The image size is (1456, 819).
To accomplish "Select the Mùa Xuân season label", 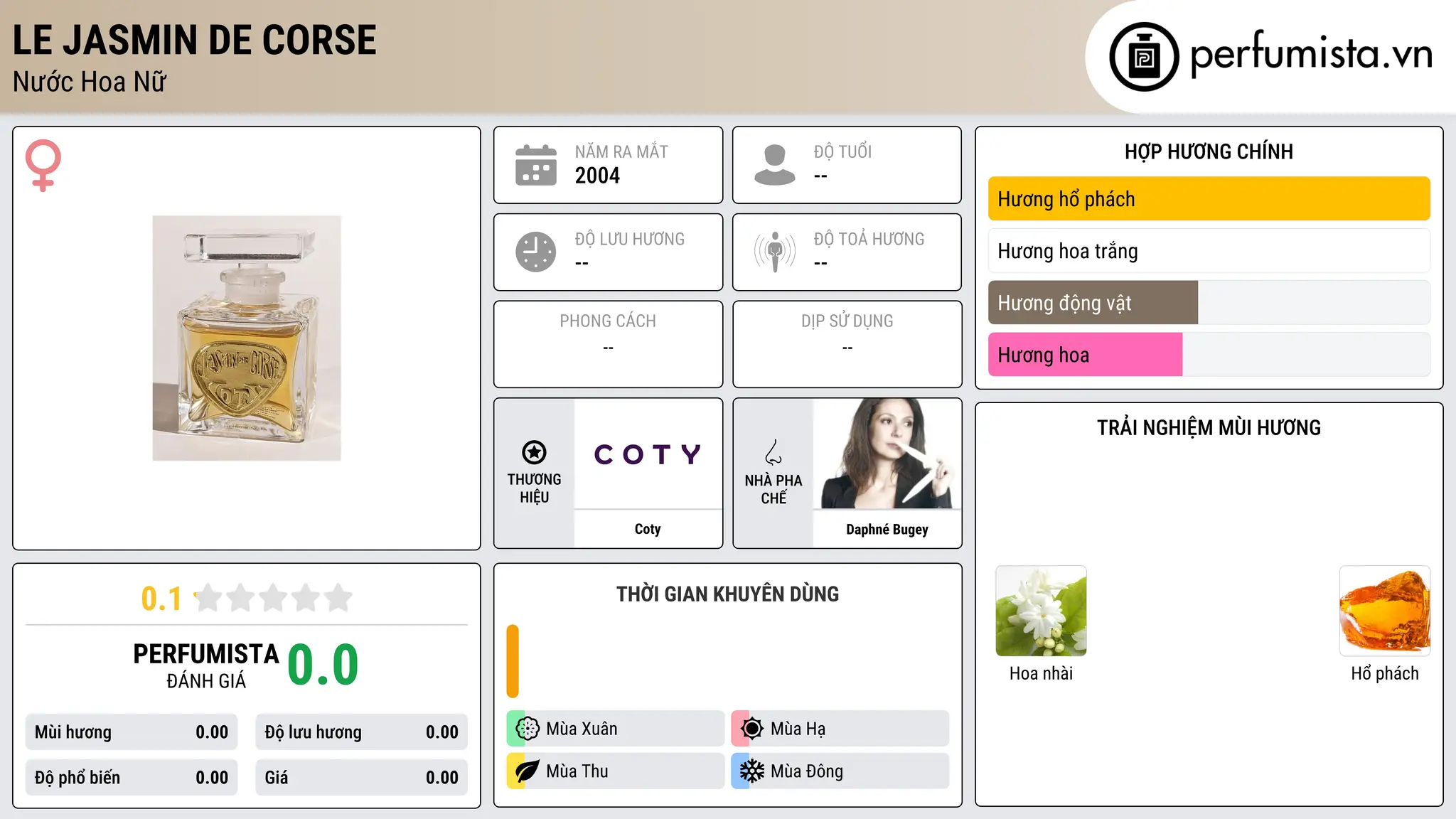I will 582,729.
